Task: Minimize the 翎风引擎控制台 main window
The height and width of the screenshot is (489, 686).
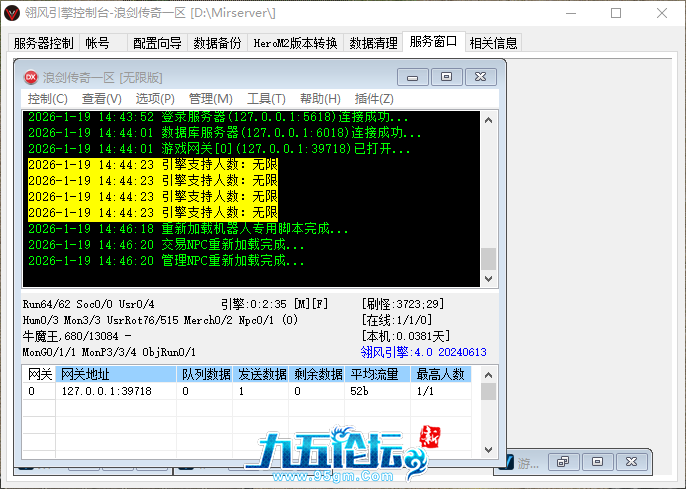Action: click(570, 13)
